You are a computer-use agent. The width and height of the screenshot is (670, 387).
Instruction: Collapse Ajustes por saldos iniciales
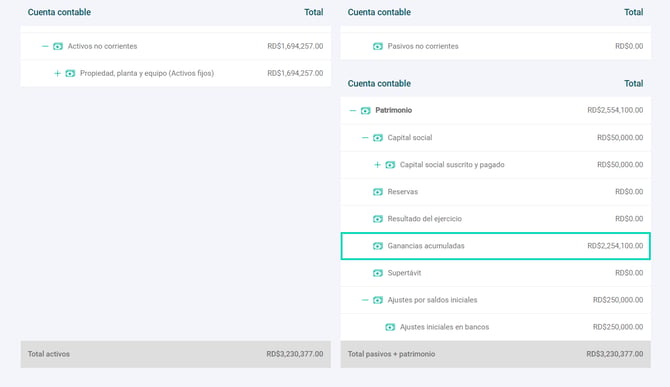click(x=364, y=300)
